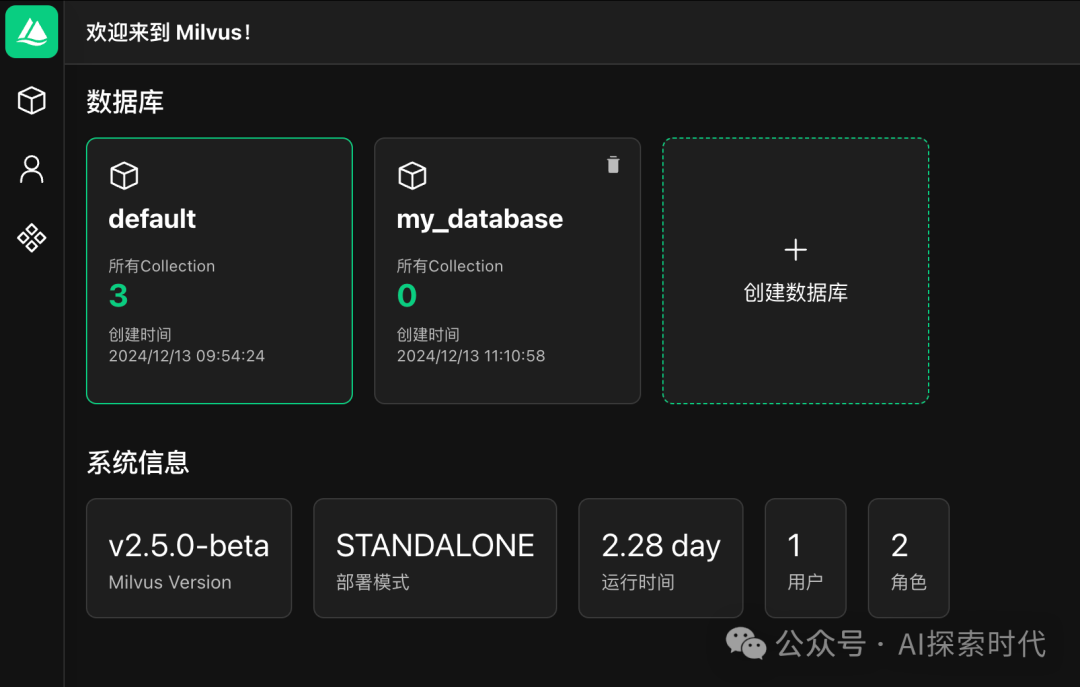1080x687 pixels.
Task: Click the plus icon to create database
Action: pos(796,250)
